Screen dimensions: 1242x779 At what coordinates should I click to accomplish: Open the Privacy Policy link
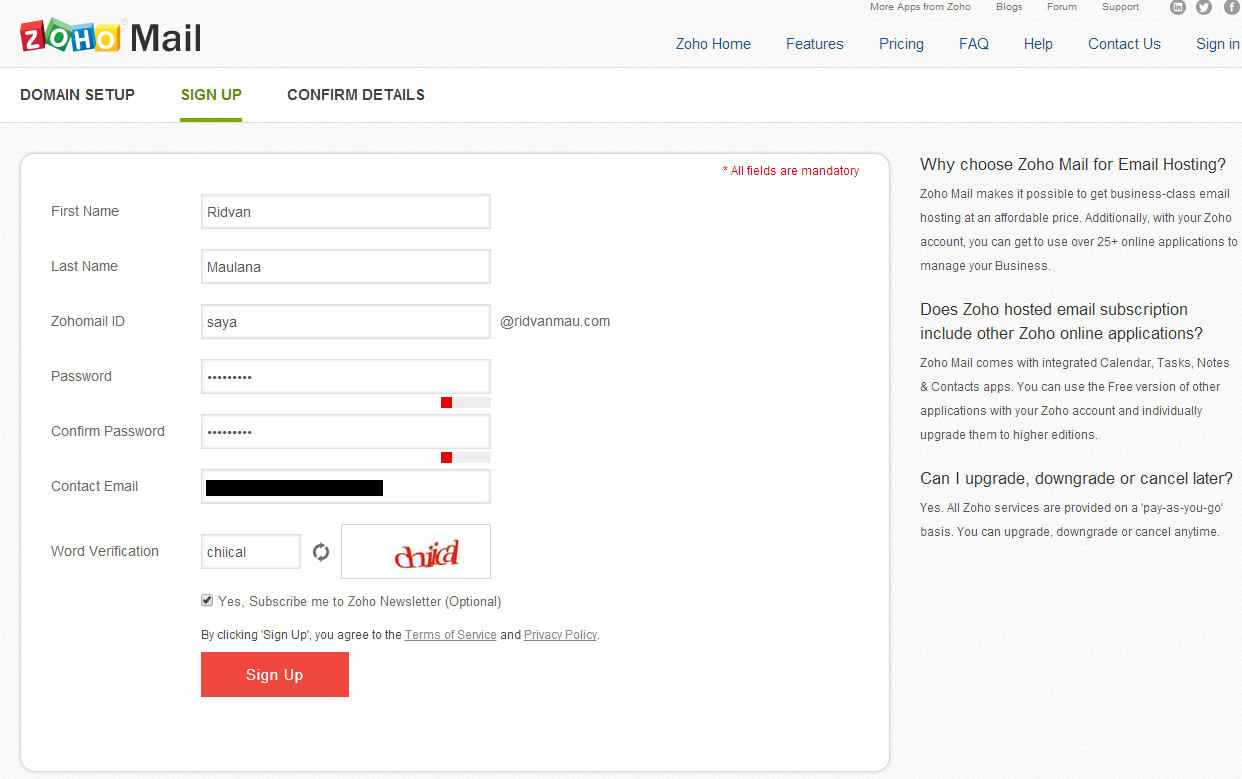point(560,635)
